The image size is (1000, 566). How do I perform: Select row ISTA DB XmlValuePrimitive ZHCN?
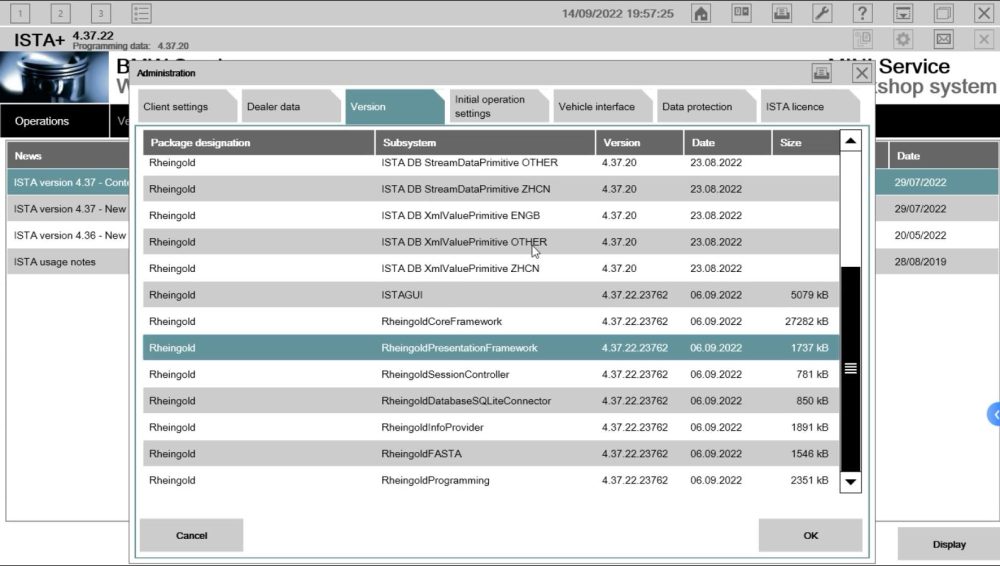[490, 269]
